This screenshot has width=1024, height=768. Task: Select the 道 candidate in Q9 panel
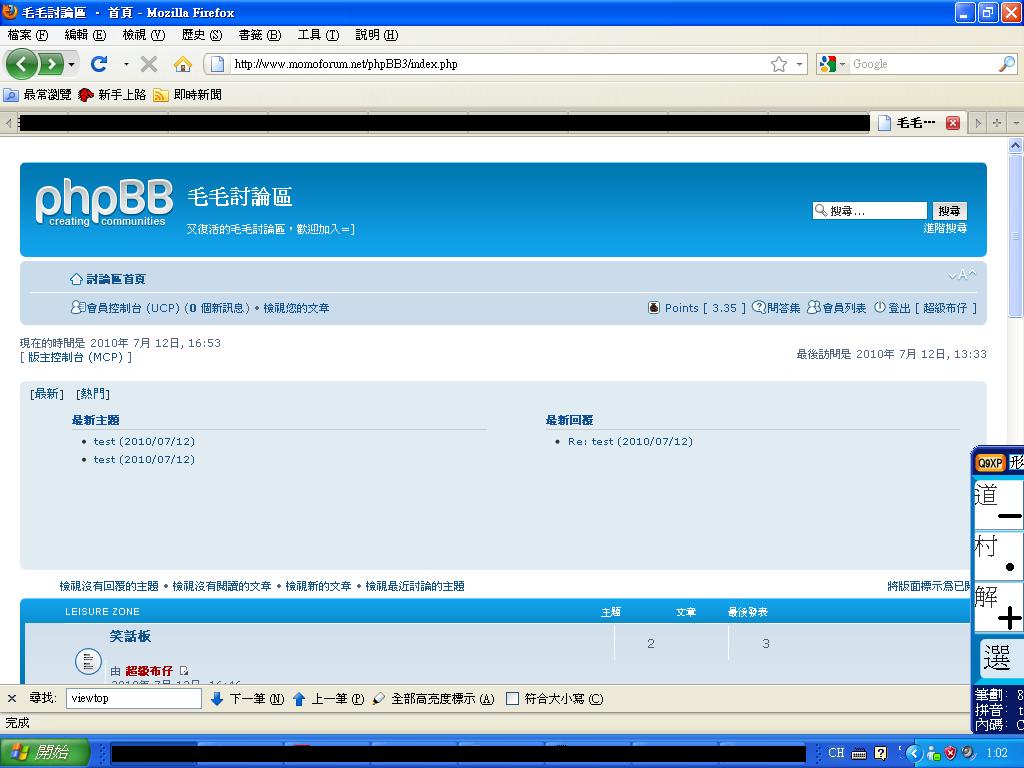(997, 503)
